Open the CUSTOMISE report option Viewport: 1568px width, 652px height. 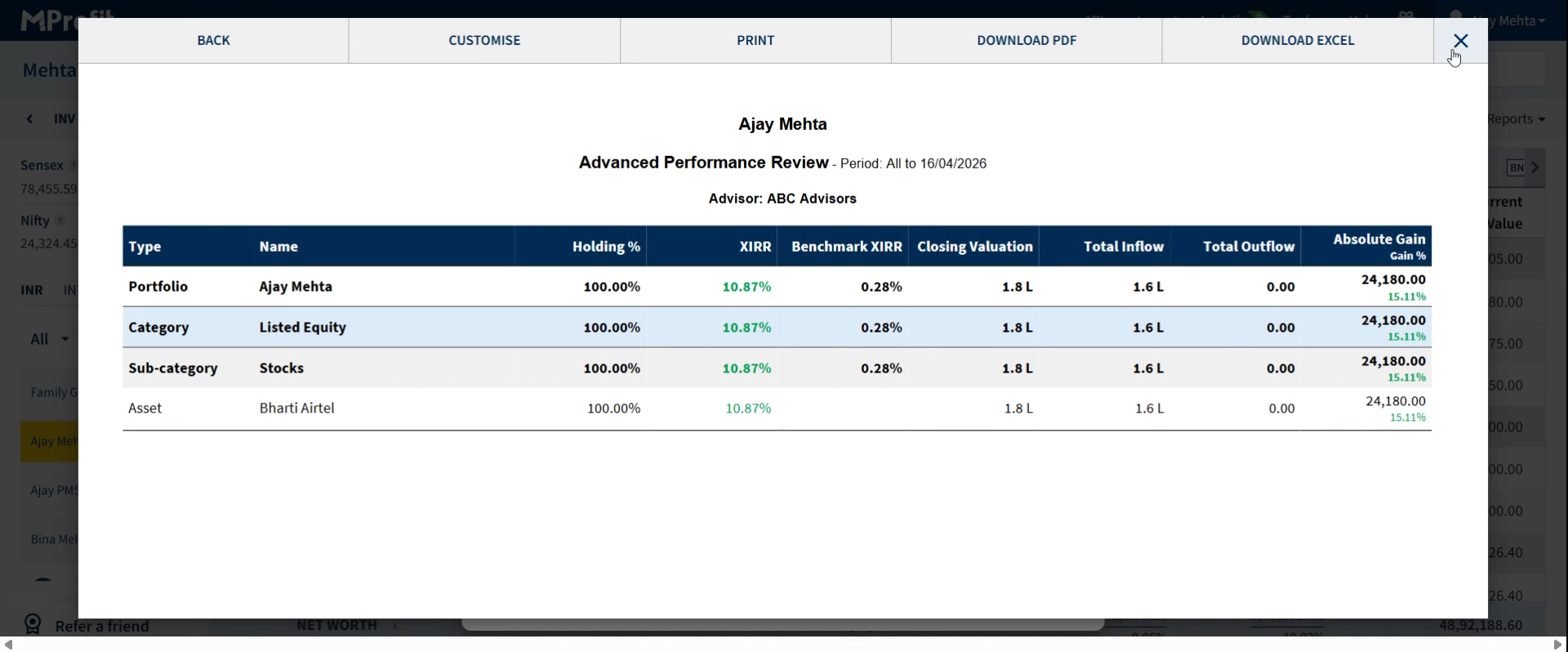484,41
